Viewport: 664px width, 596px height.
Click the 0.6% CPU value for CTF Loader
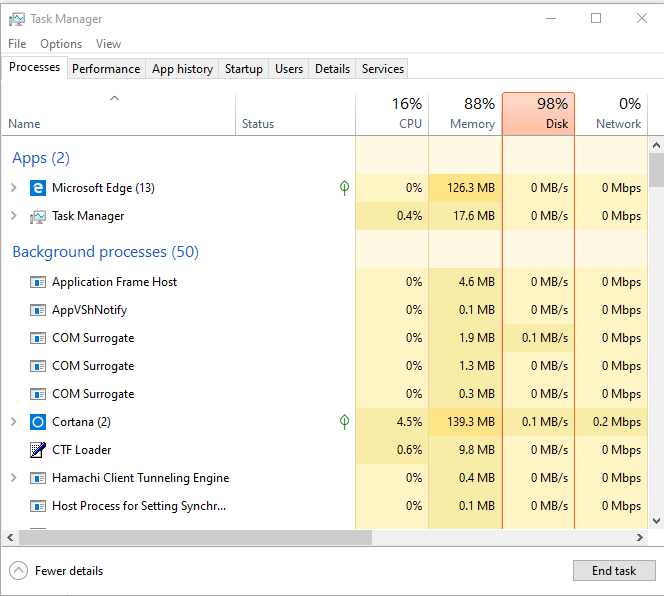[409, 450]
